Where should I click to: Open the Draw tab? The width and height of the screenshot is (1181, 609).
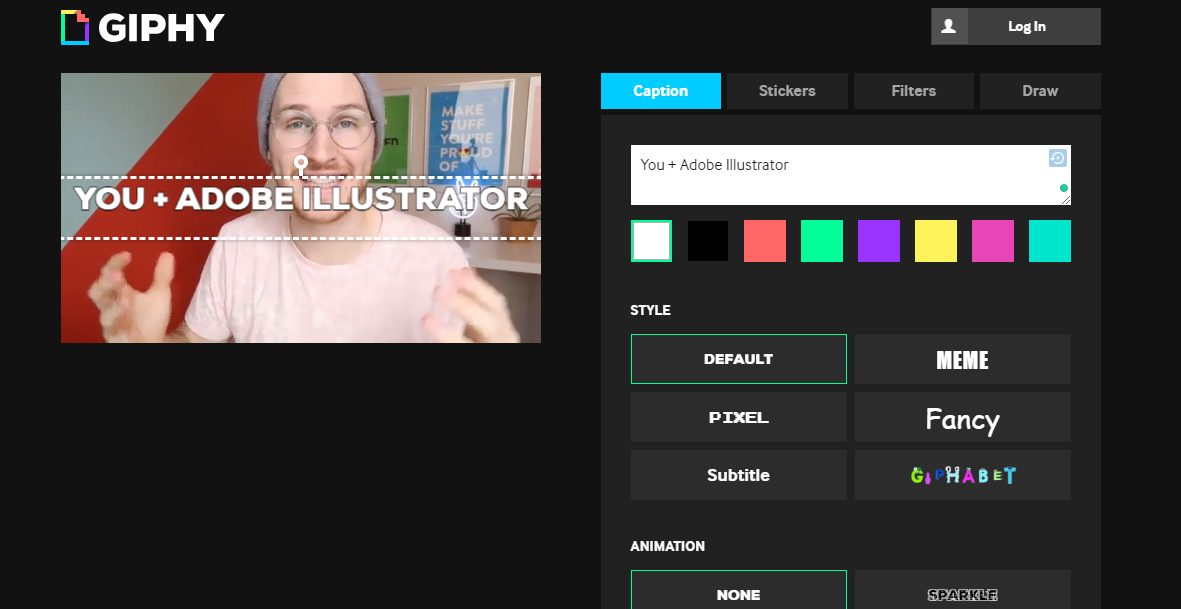[1040, 91]
